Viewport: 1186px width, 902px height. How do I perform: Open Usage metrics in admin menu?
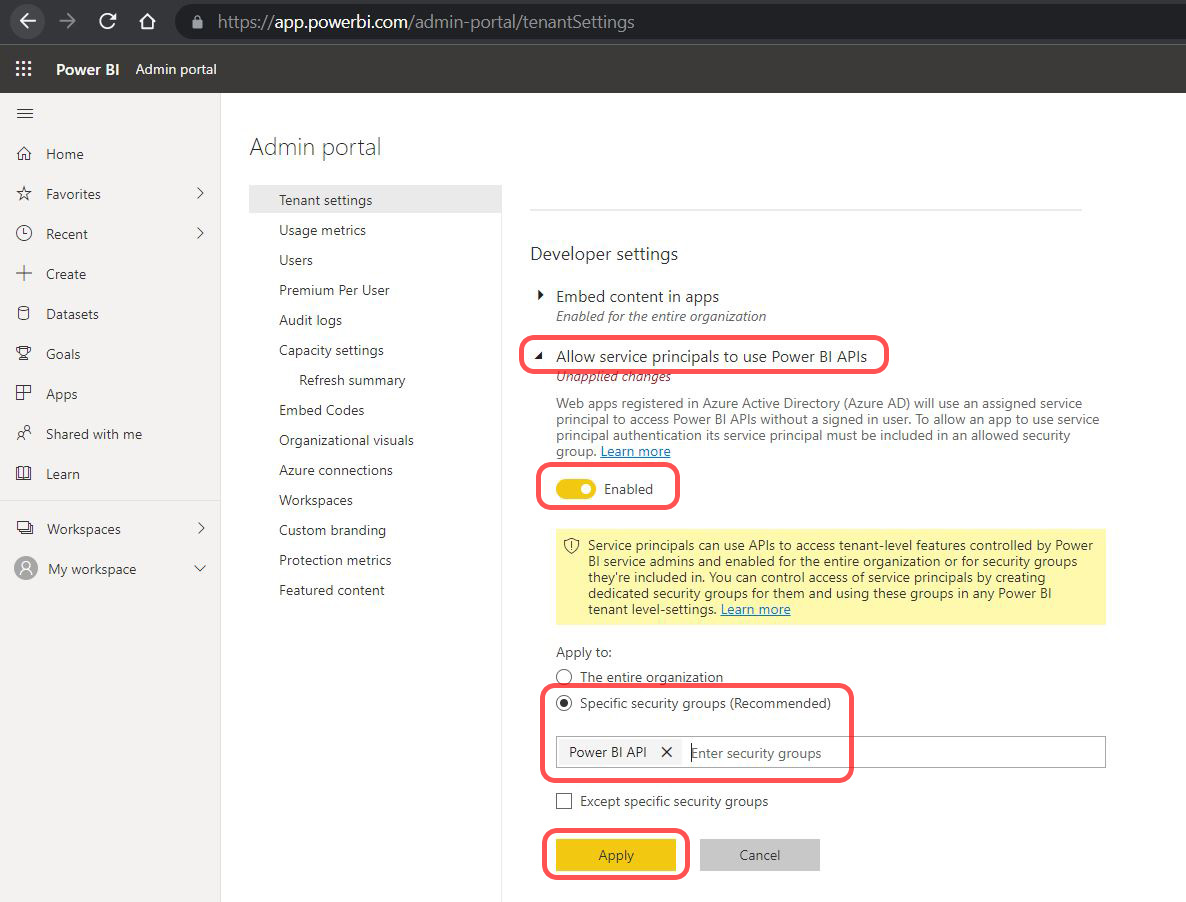[322, 230]
